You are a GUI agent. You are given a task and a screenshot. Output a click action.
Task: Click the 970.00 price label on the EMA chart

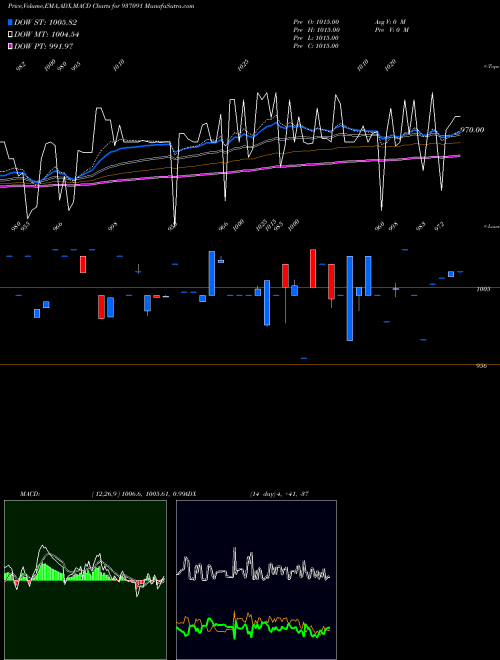[x=472, y=130]
